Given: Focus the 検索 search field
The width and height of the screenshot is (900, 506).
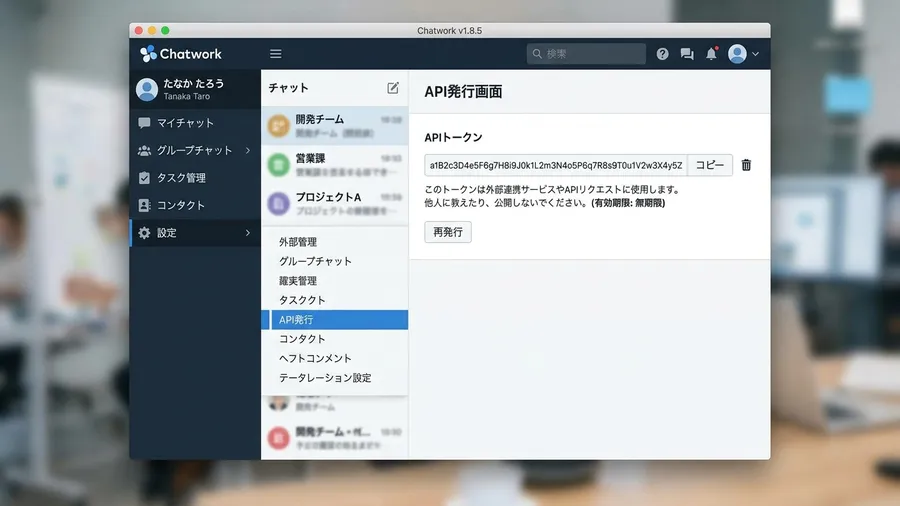Looking at the screenshot, I should point(586,54).
